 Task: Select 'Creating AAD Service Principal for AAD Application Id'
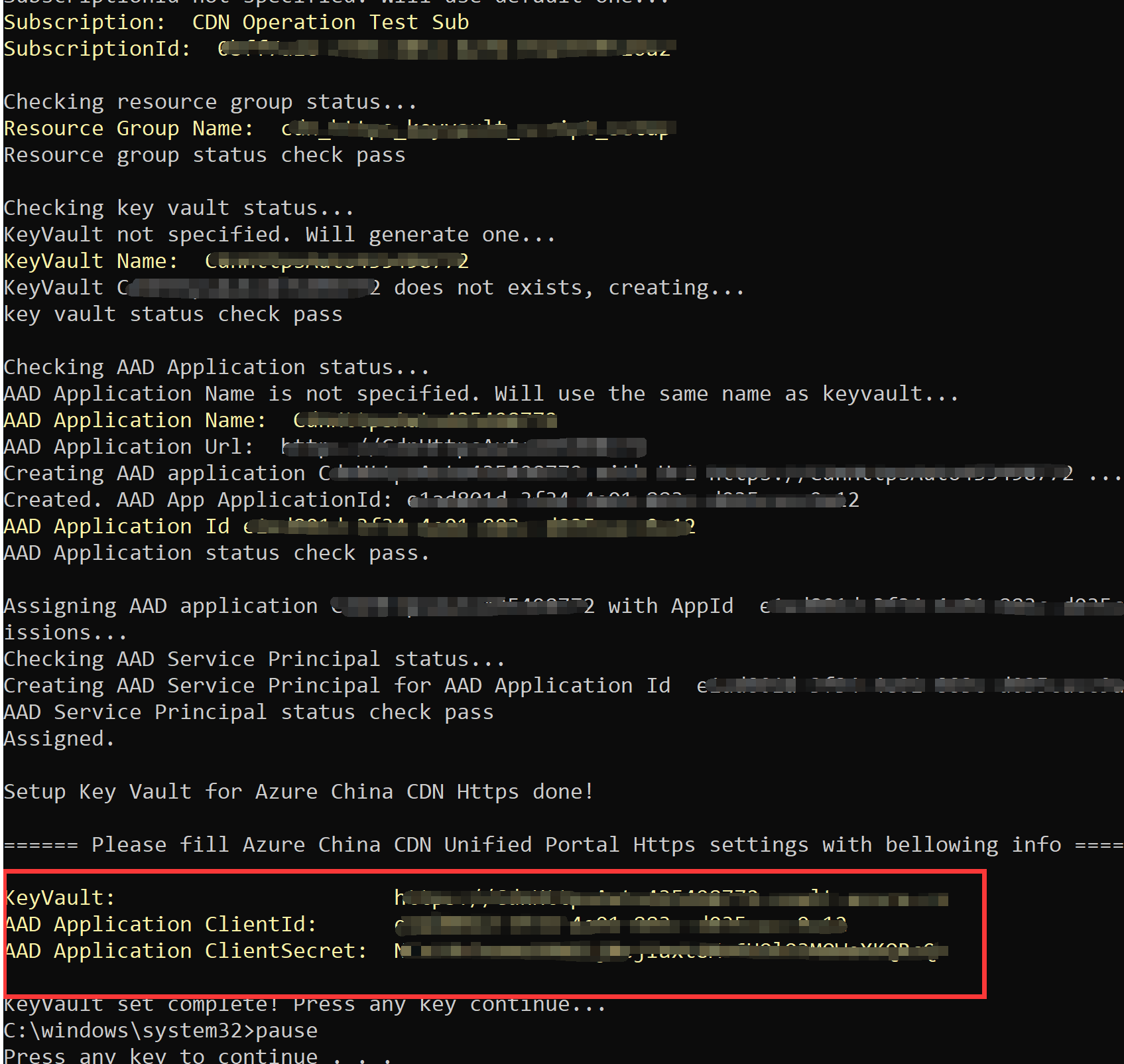point(337,686)
